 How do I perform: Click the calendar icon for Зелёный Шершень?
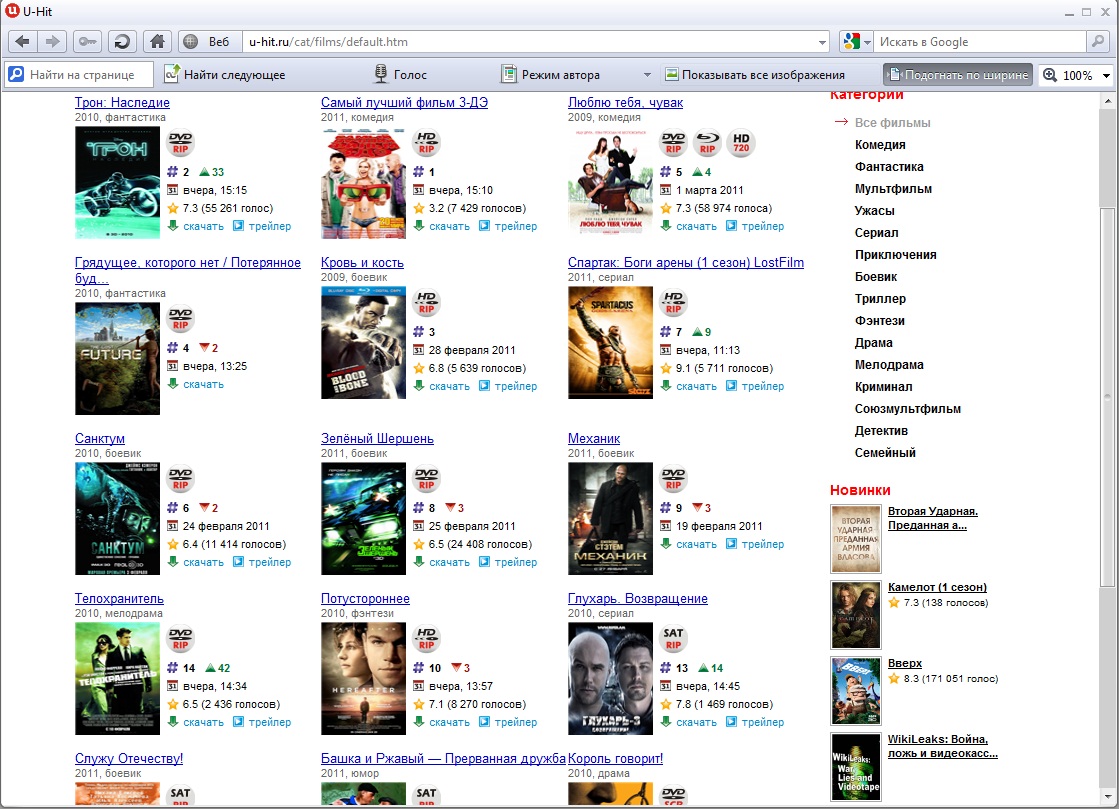[419, 526]
